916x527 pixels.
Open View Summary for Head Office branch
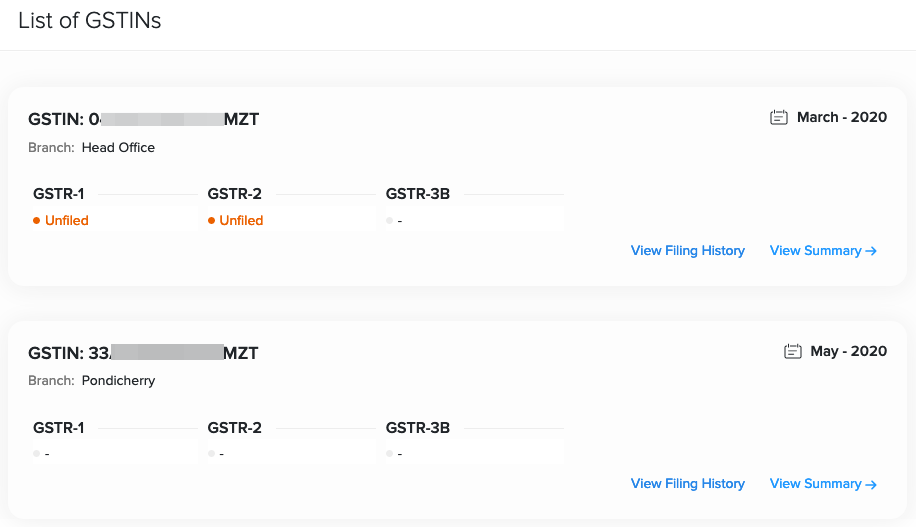(823, 251)
